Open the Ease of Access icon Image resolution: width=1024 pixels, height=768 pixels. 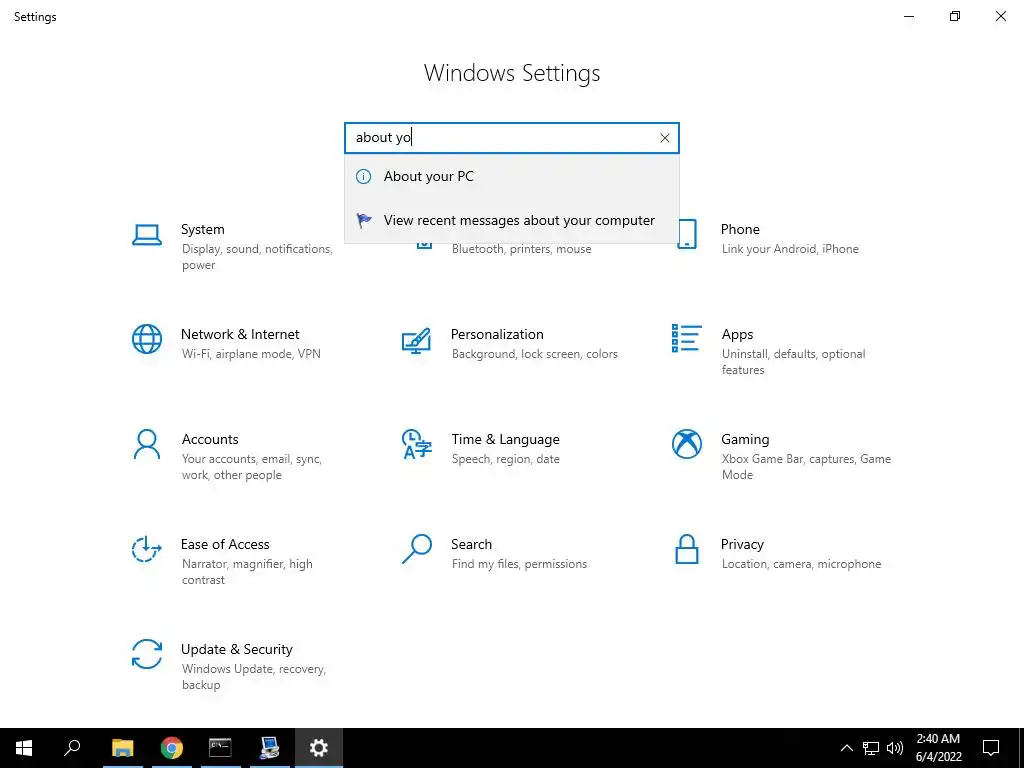click(x=146, y=549)
